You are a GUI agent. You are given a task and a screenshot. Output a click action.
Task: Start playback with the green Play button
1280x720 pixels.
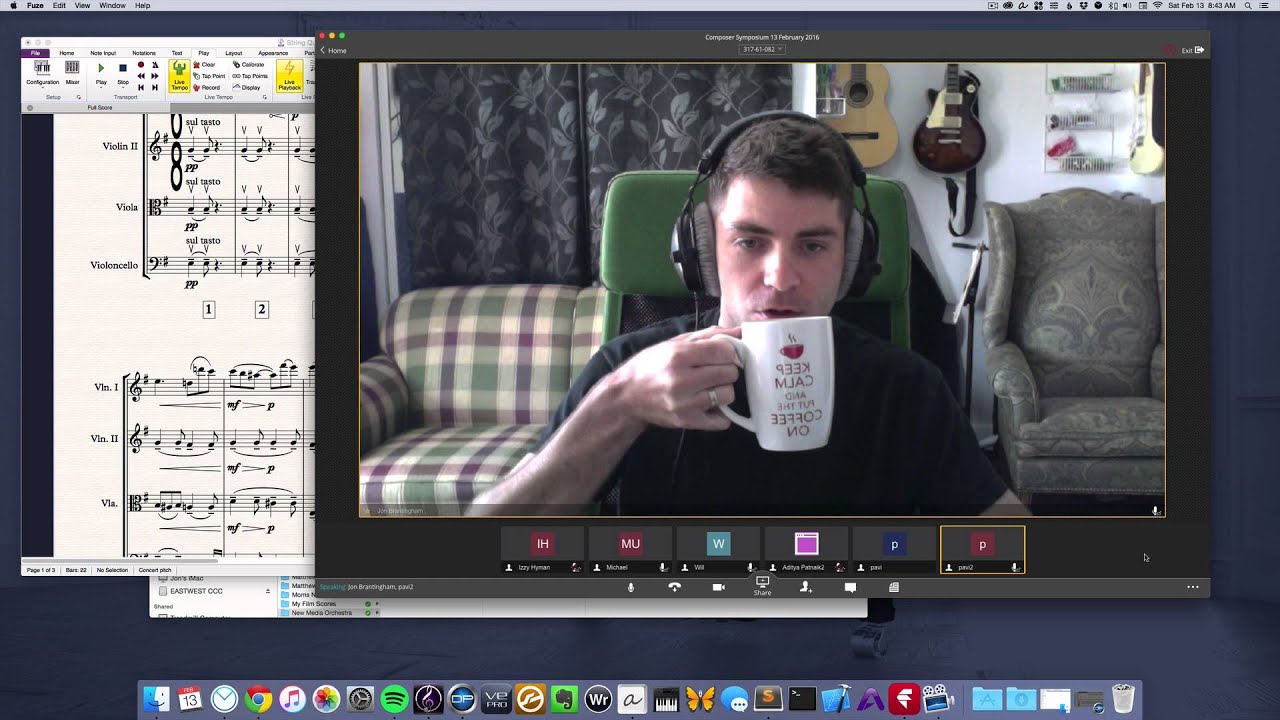click(101, 68)
